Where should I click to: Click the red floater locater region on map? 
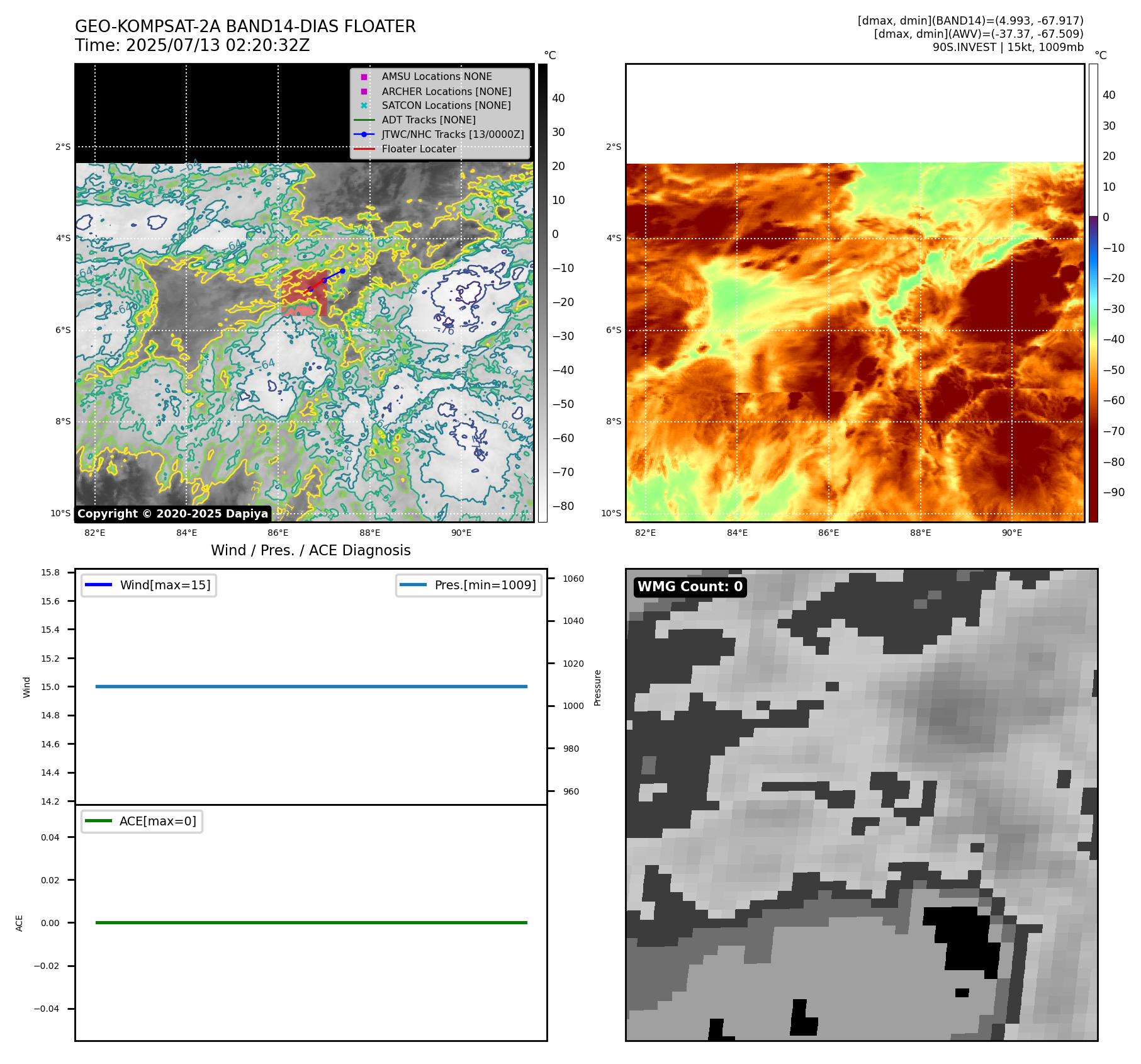[x=305, y=291]
